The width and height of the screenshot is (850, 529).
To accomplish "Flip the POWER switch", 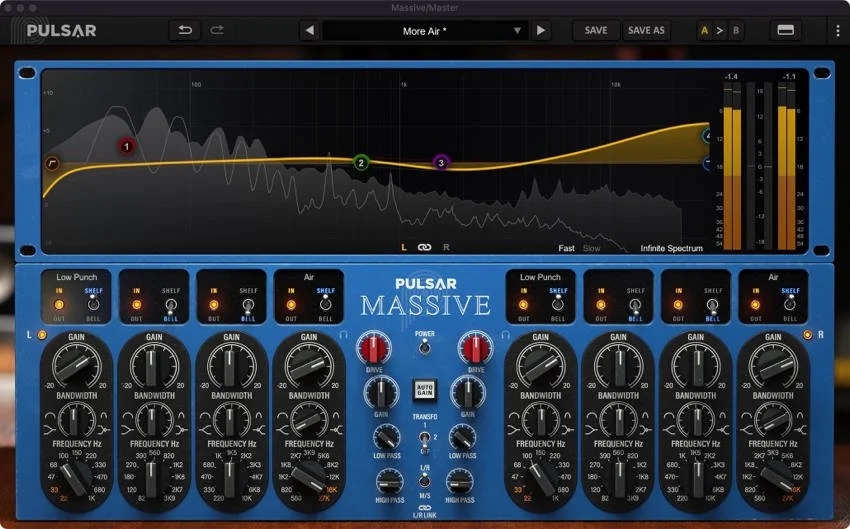I will [x=424, y=347].
